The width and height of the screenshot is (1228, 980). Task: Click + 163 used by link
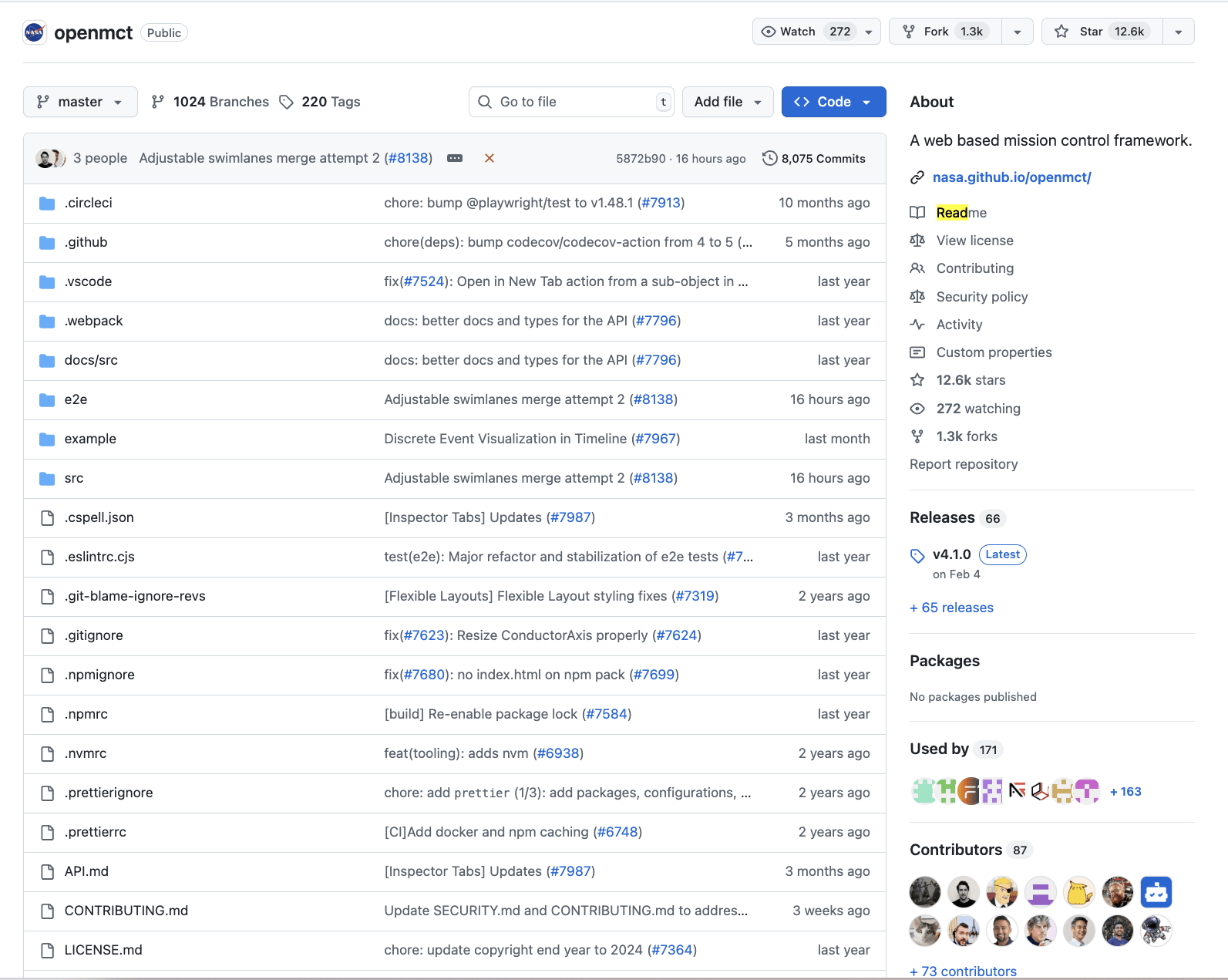coord(1125,792)
